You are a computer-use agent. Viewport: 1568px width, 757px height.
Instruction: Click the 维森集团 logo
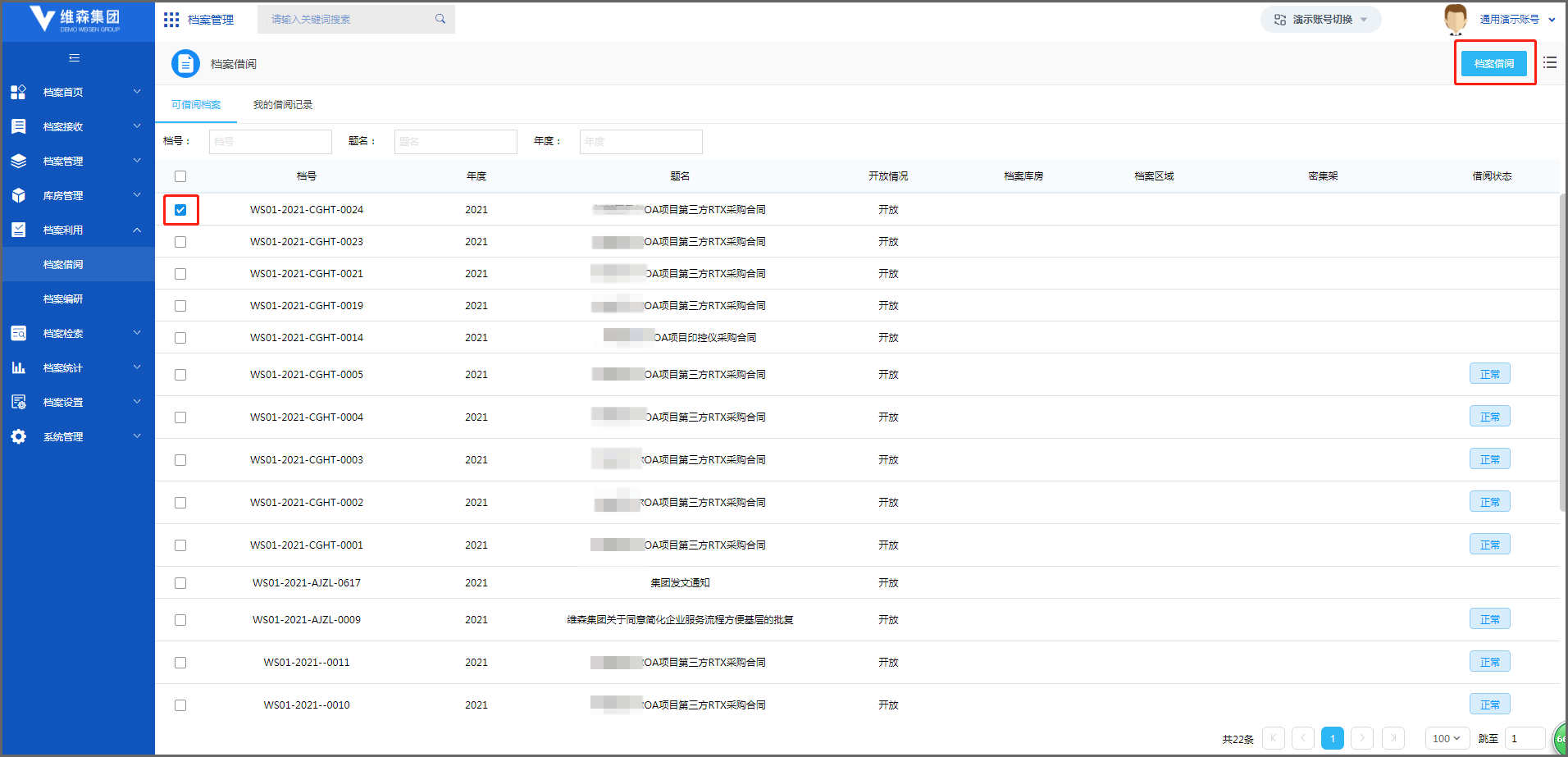(75, 20)
